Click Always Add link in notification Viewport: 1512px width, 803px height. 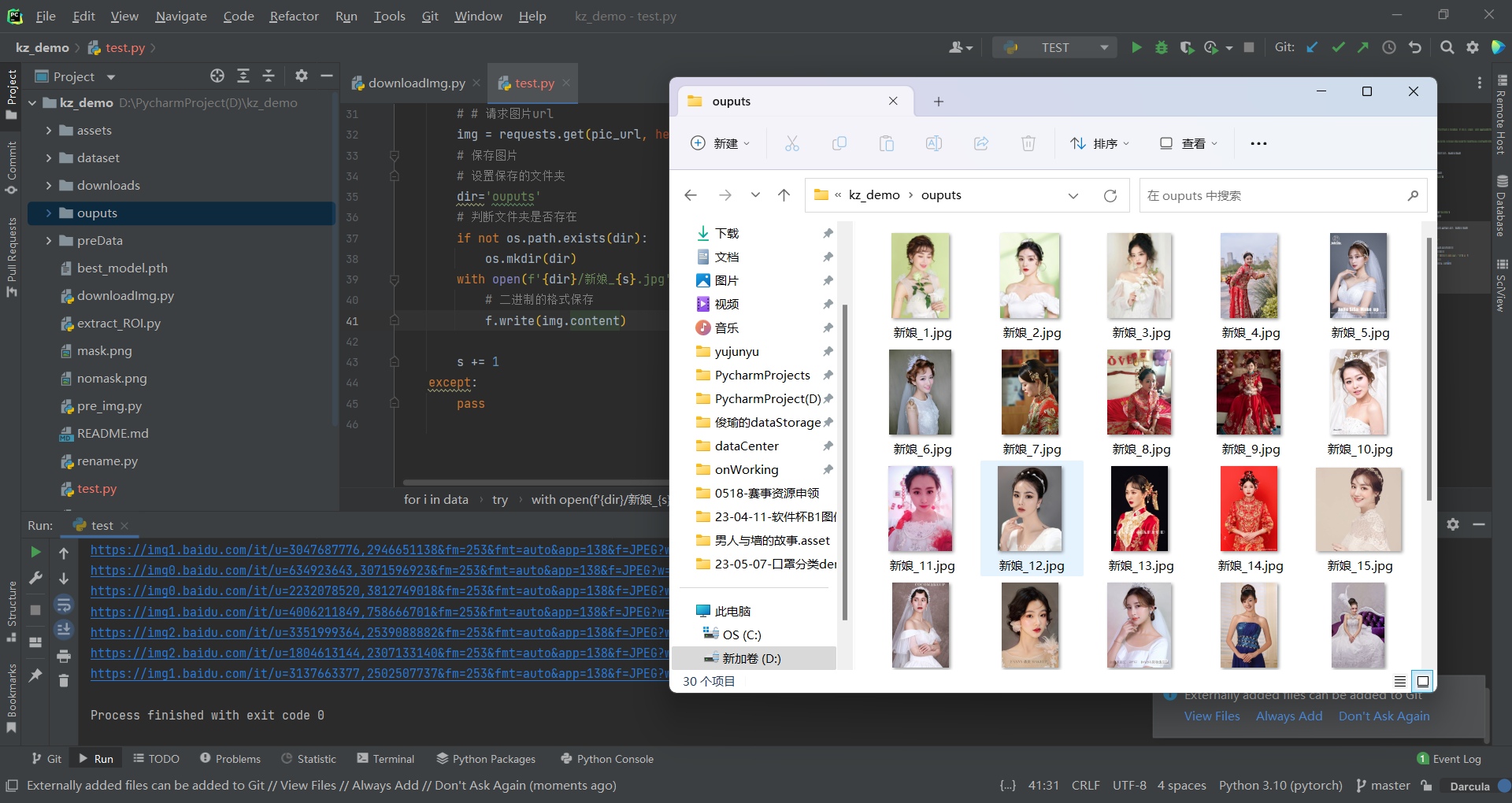[x=1289, y=716]
